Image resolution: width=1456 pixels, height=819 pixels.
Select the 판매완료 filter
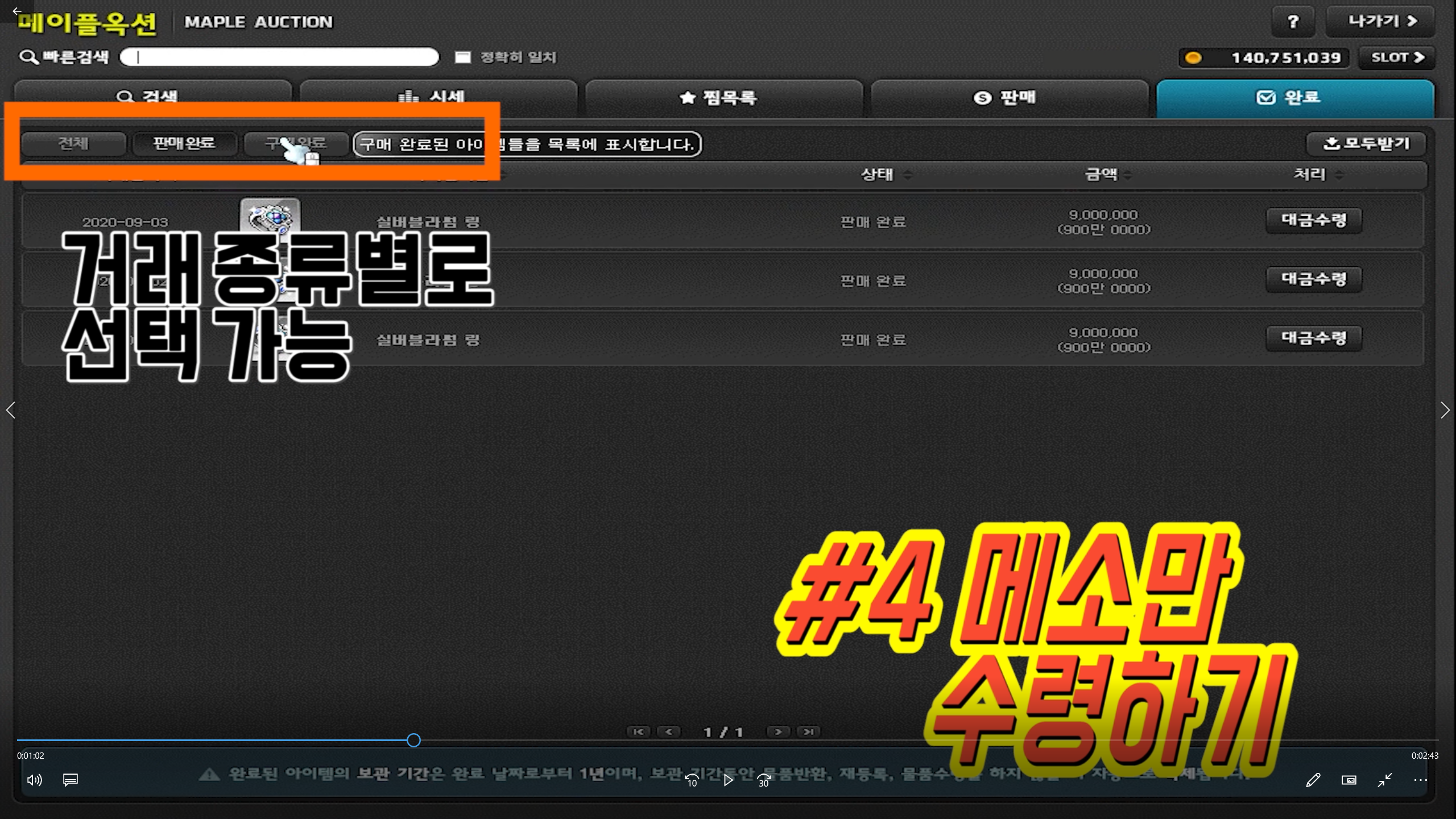[x=184, y=143]
